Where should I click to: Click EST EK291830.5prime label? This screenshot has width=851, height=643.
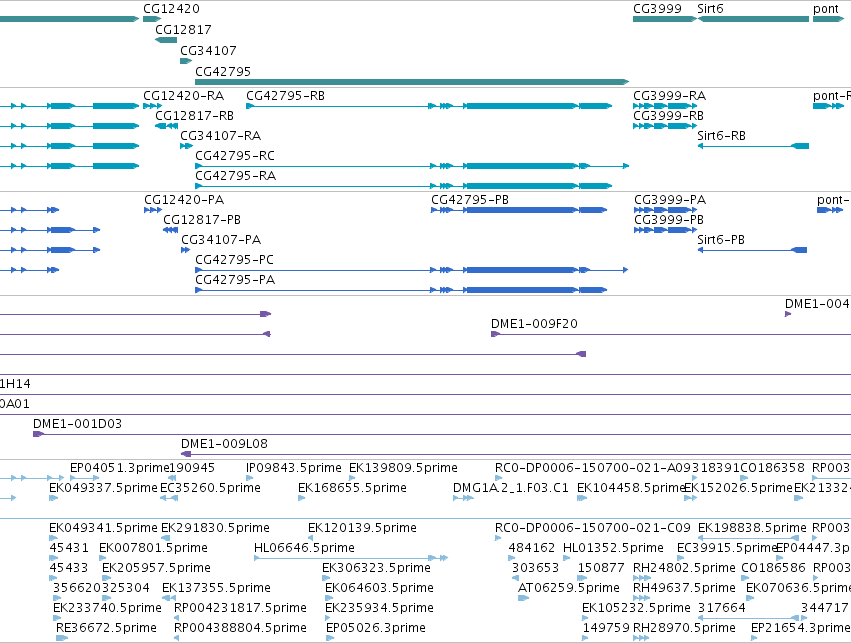[x=215, y=528]
